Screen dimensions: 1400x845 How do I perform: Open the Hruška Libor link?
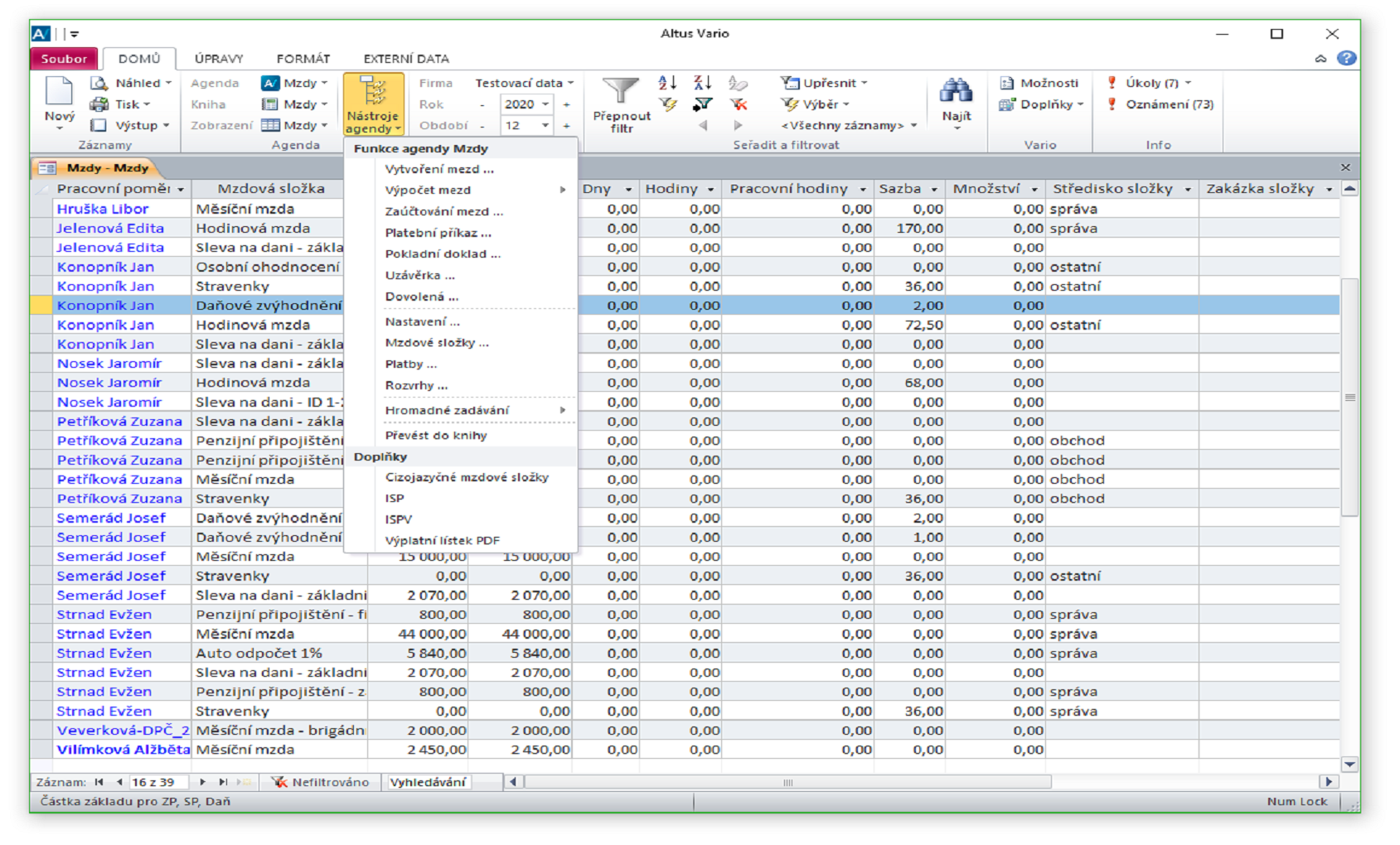tap(103, 210)
